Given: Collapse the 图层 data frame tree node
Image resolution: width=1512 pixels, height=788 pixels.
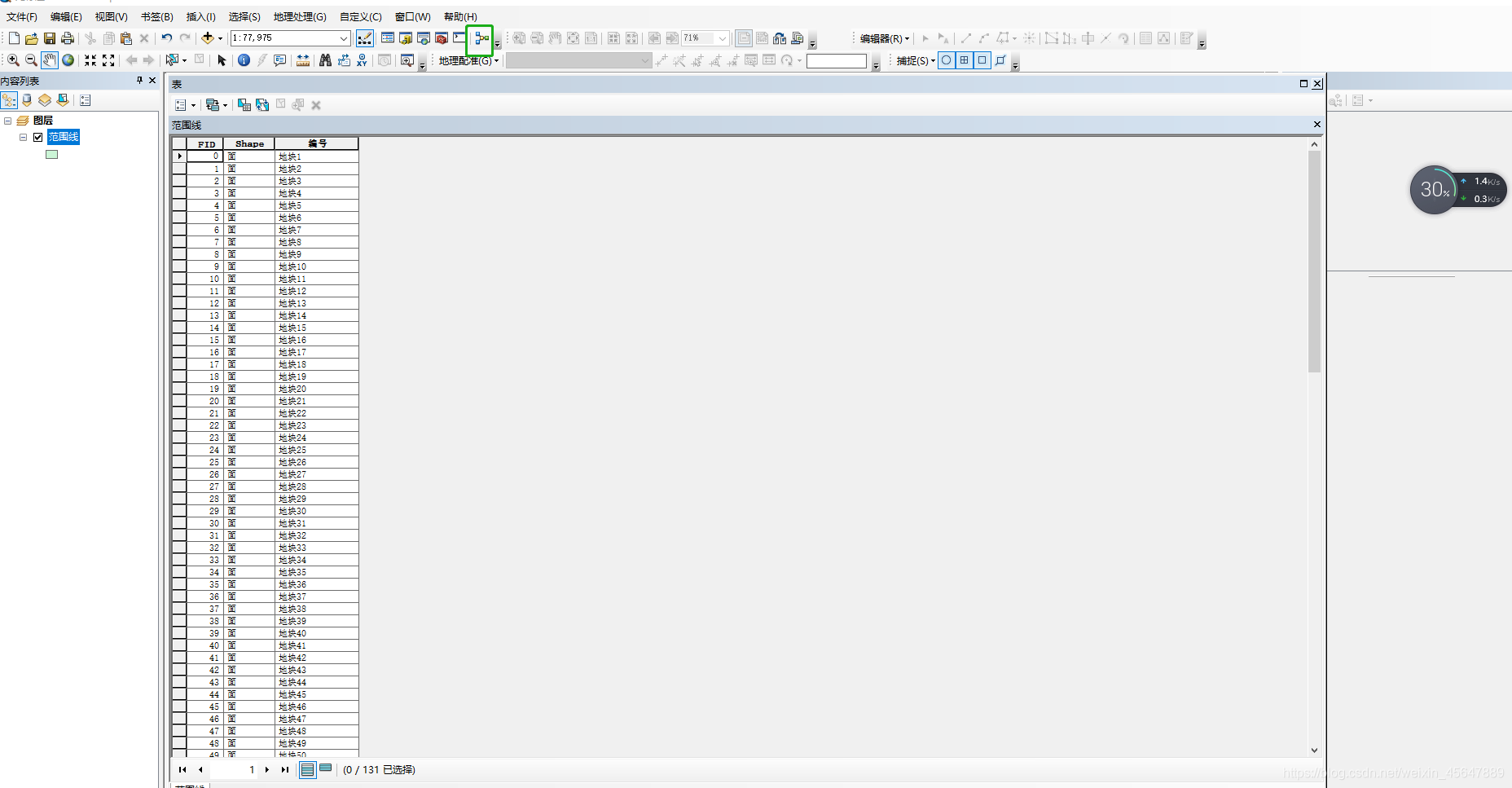Looking at the screenshot, I should pyautogui.click(x=8, y=121).
